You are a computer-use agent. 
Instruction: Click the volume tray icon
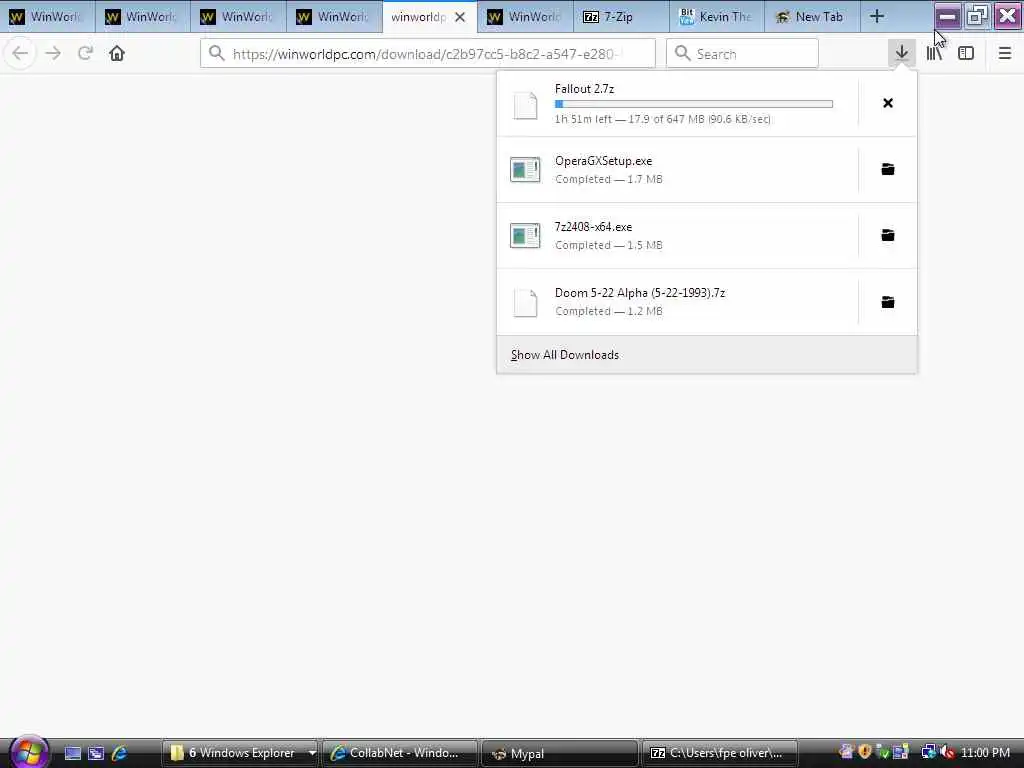(947, 752)
